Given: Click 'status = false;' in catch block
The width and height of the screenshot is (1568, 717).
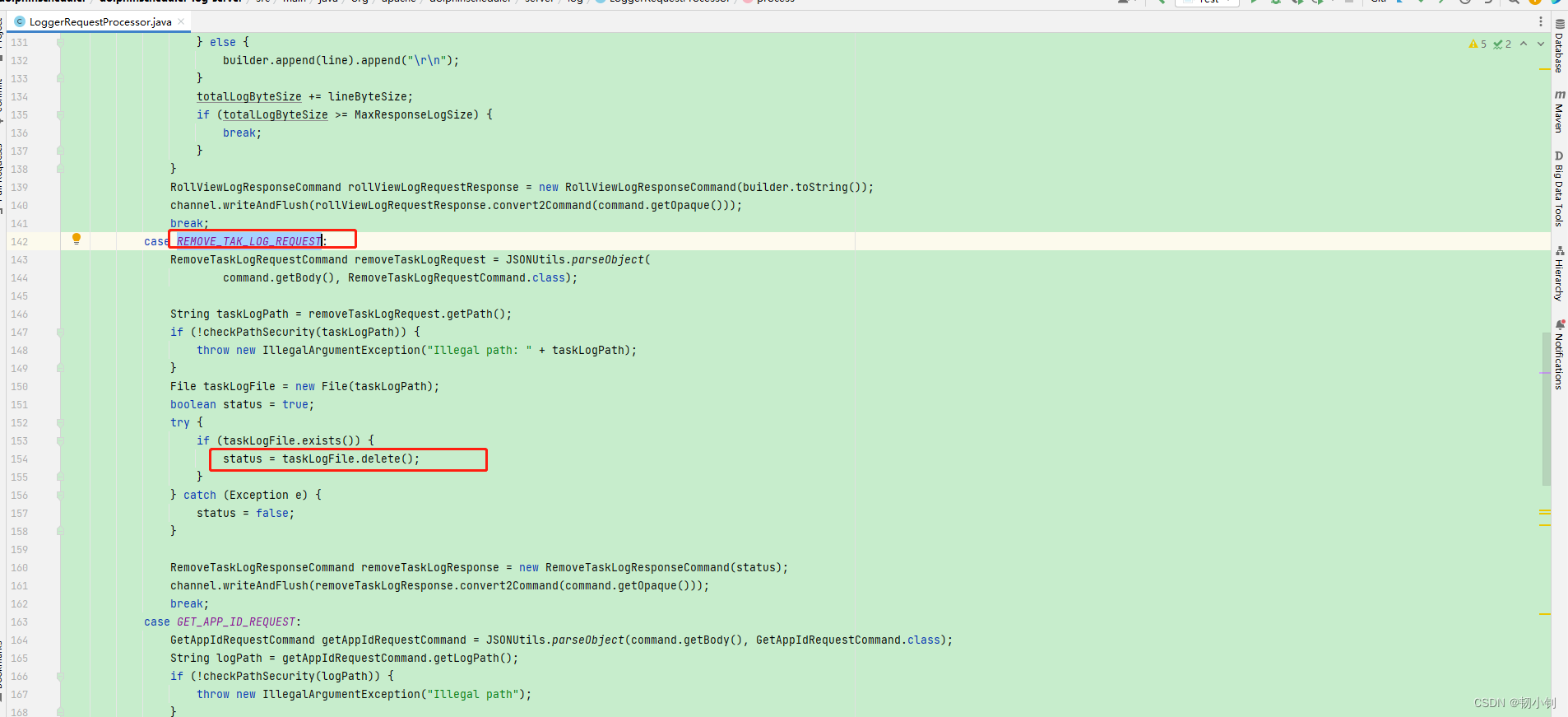Looking at the screenshot, I should (245, 513).
